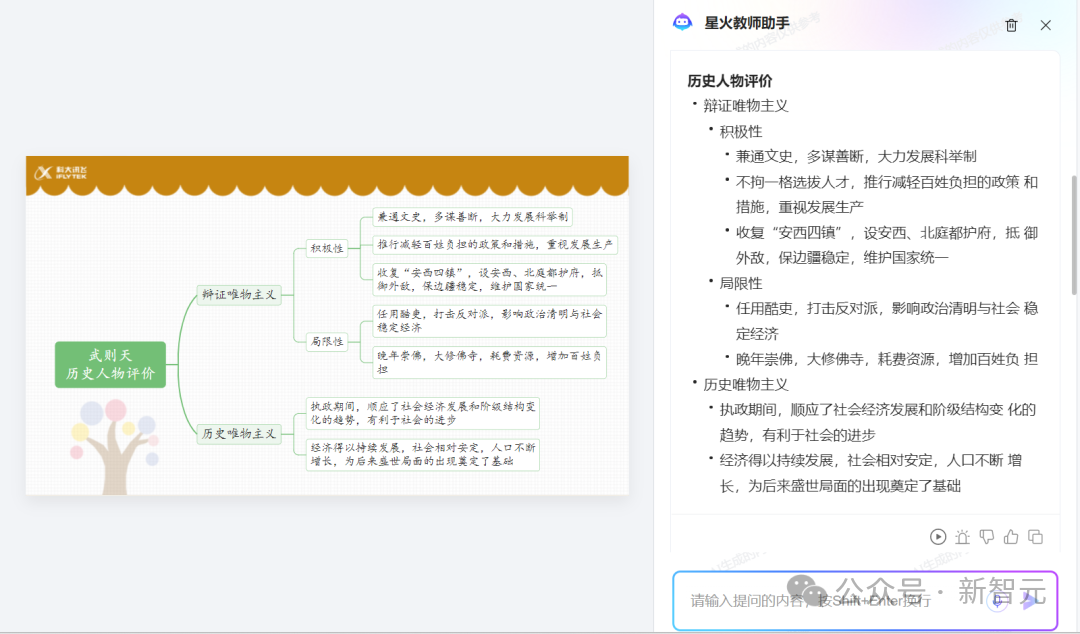
Task: Clear the conversation using the trash icon
Action: tap(1011, 25)
